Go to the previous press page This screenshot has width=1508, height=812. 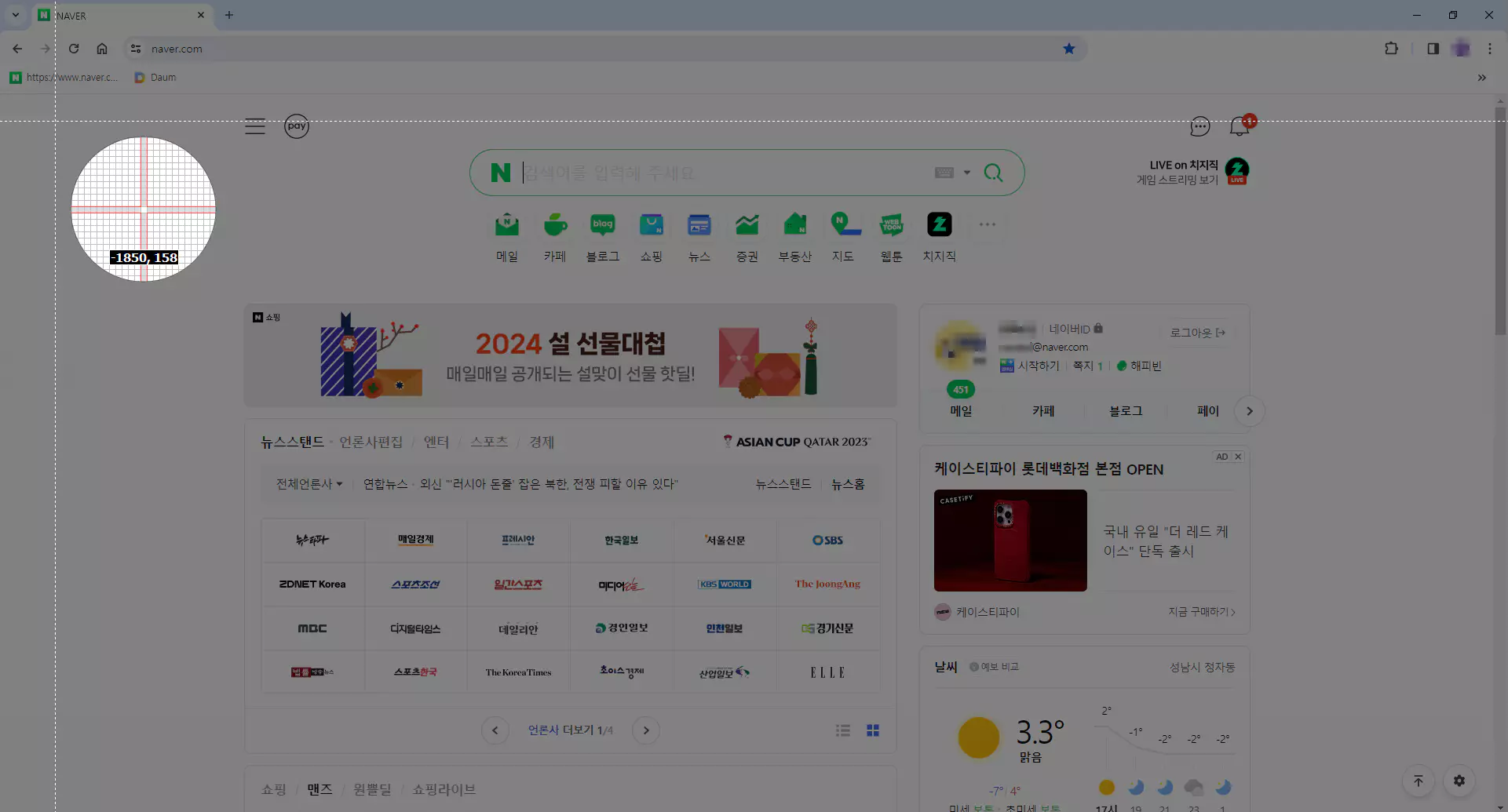pos(495,730)
